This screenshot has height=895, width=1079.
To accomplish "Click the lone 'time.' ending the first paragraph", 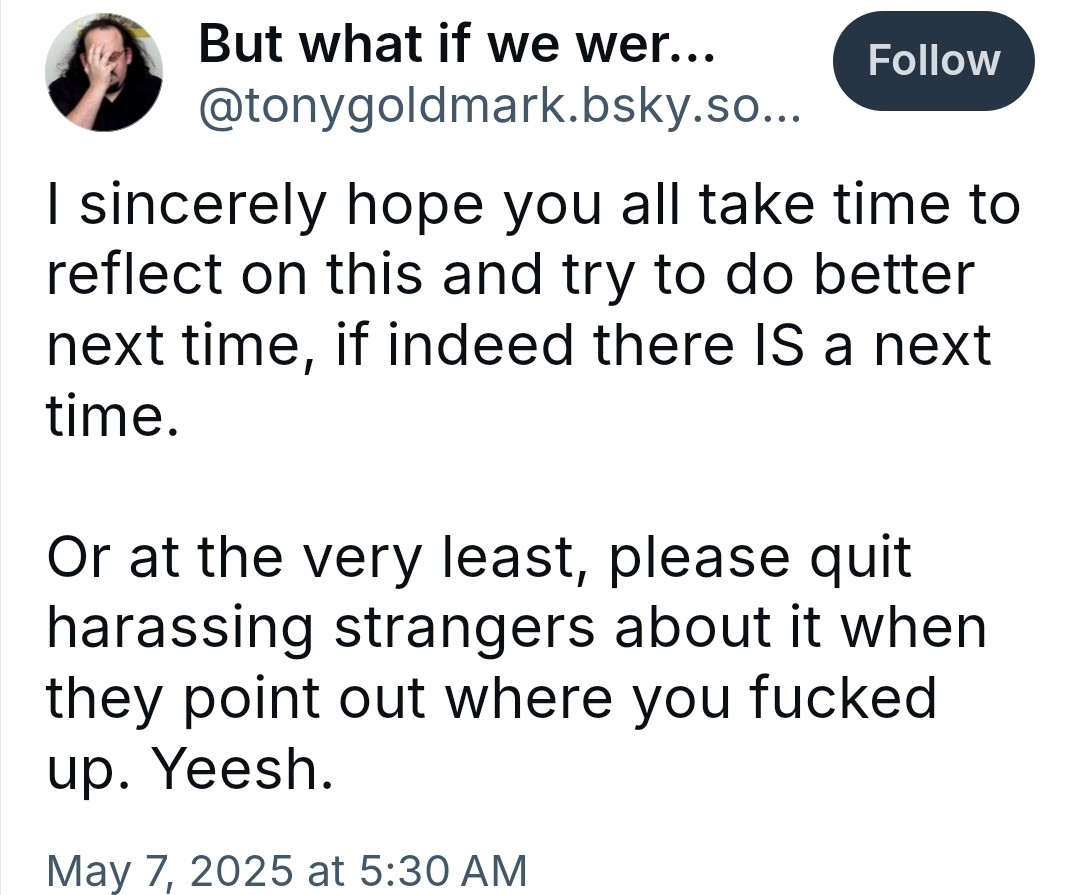I will point(112,416).
